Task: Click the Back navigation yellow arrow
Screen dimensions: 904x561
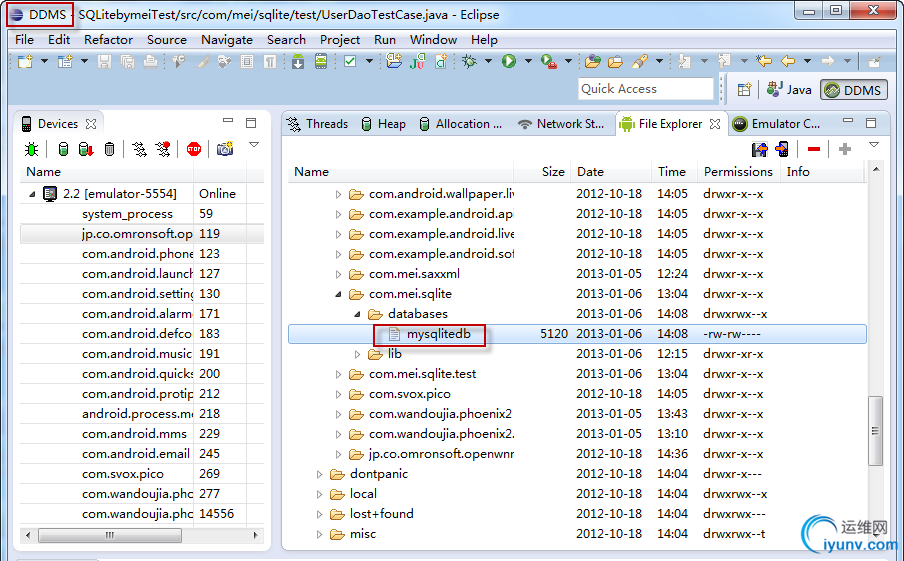Action: 788,61
